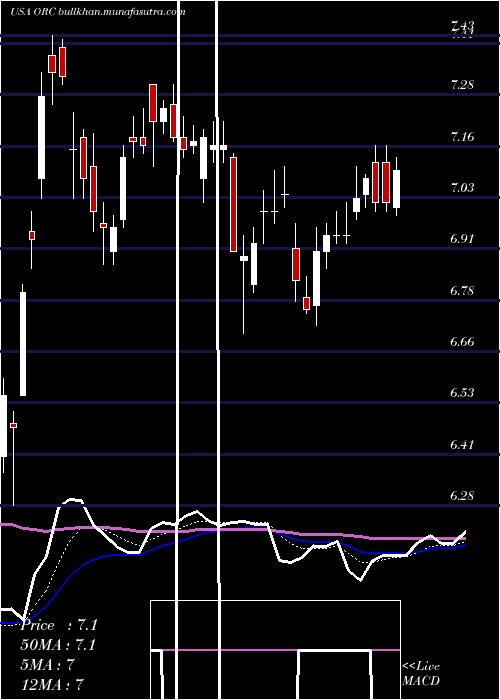
Task: Select the 7.03 price level label
Action: click(462, 188)
